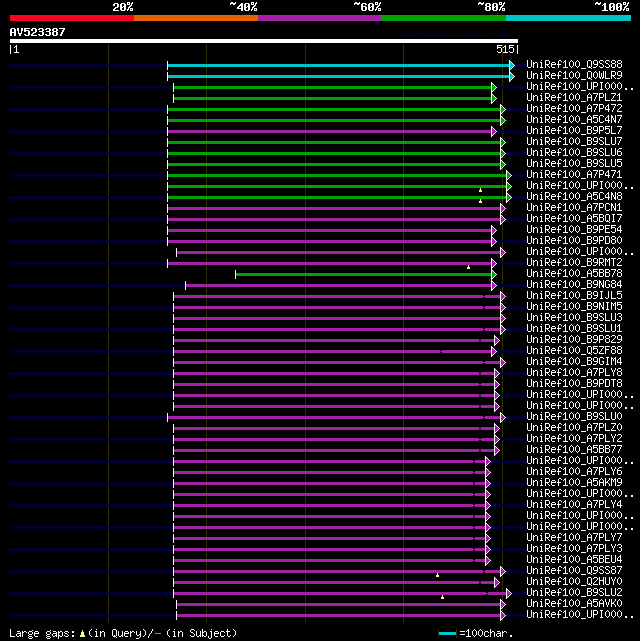
Task: Select the UniRef100_A7PLY3 label
Action: coord(574,549)
